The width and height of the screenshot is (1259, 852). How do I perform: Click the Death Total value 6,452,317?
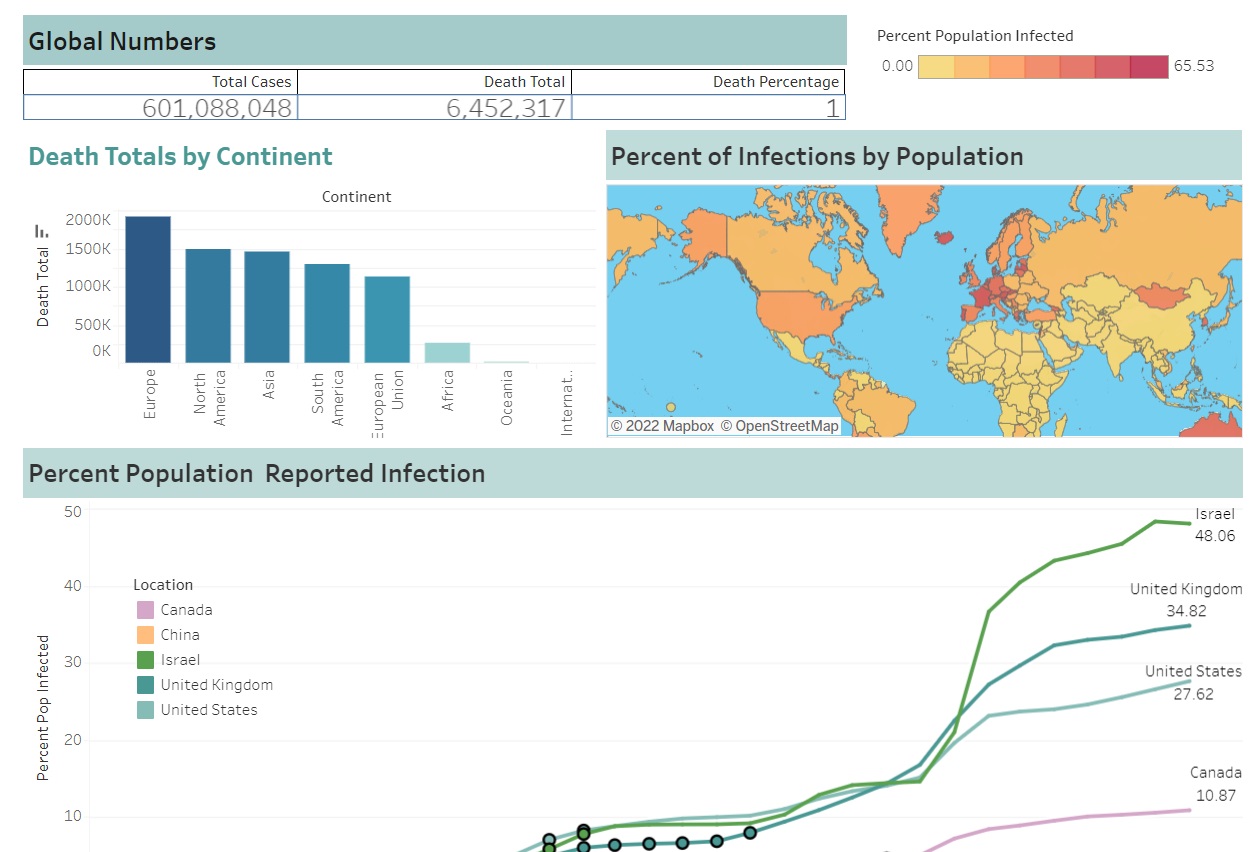point(506,108)
